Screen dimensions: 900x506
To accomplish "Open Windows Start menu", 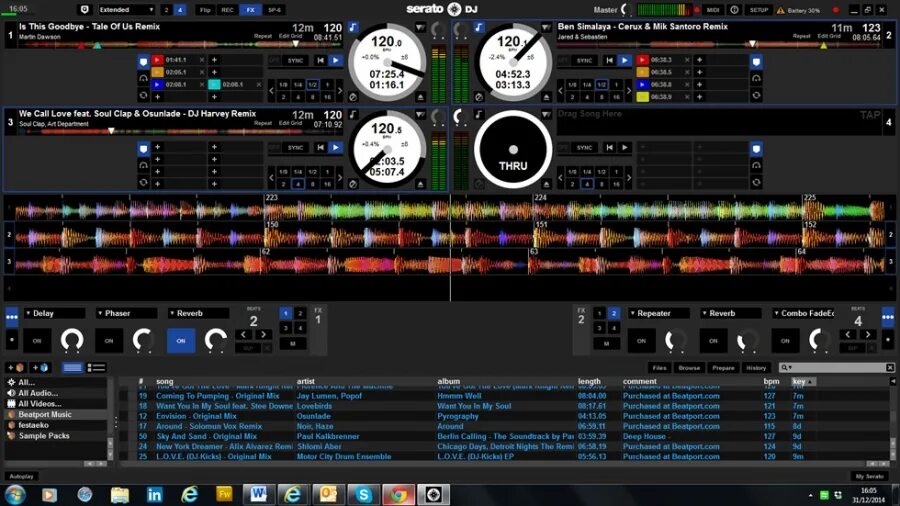I will pos(14,495).
